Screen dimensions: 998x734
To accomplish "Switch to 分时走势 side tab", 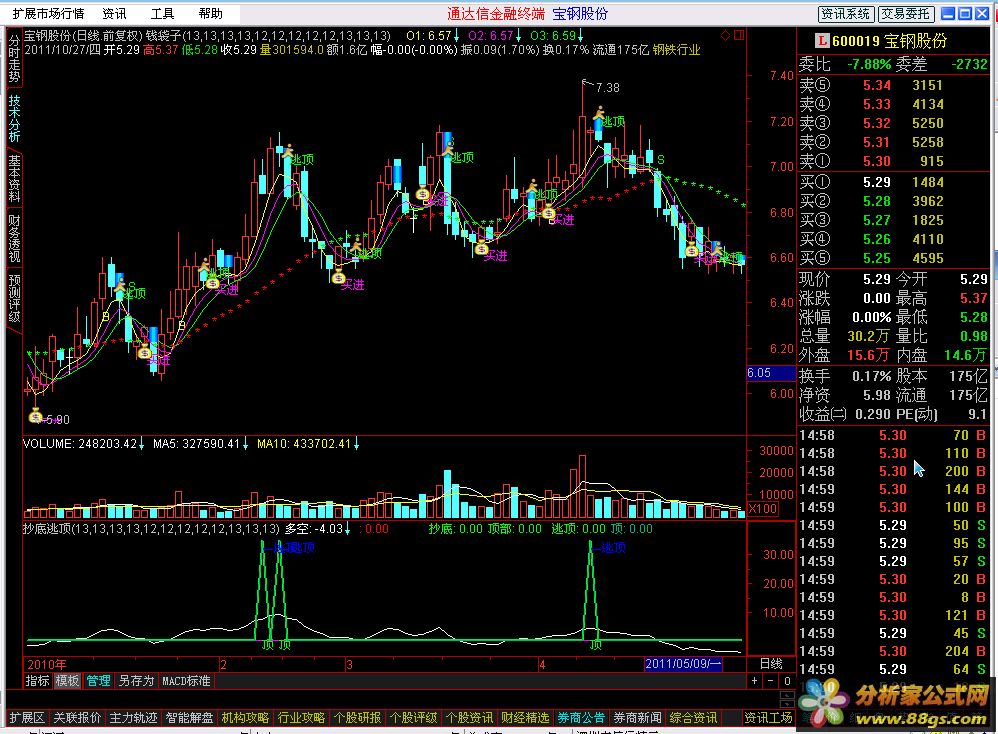I will (x=15, y=59).
